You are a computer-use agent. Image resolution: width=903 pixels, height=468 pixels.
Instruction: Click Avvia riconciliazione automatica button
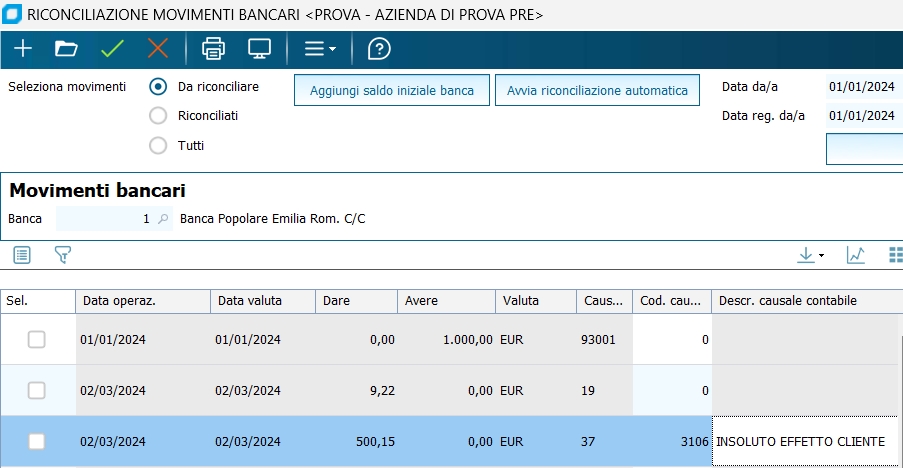coord(597,90)
